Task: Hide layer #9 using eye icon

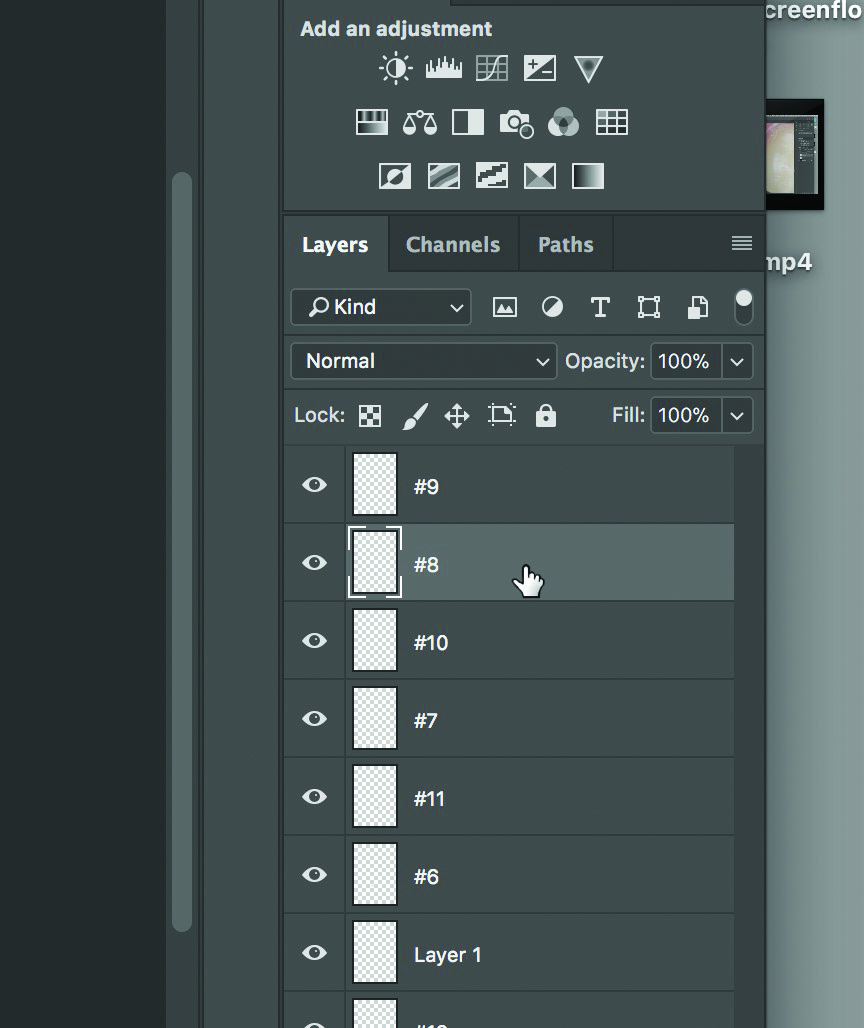Action: point(314,485)
